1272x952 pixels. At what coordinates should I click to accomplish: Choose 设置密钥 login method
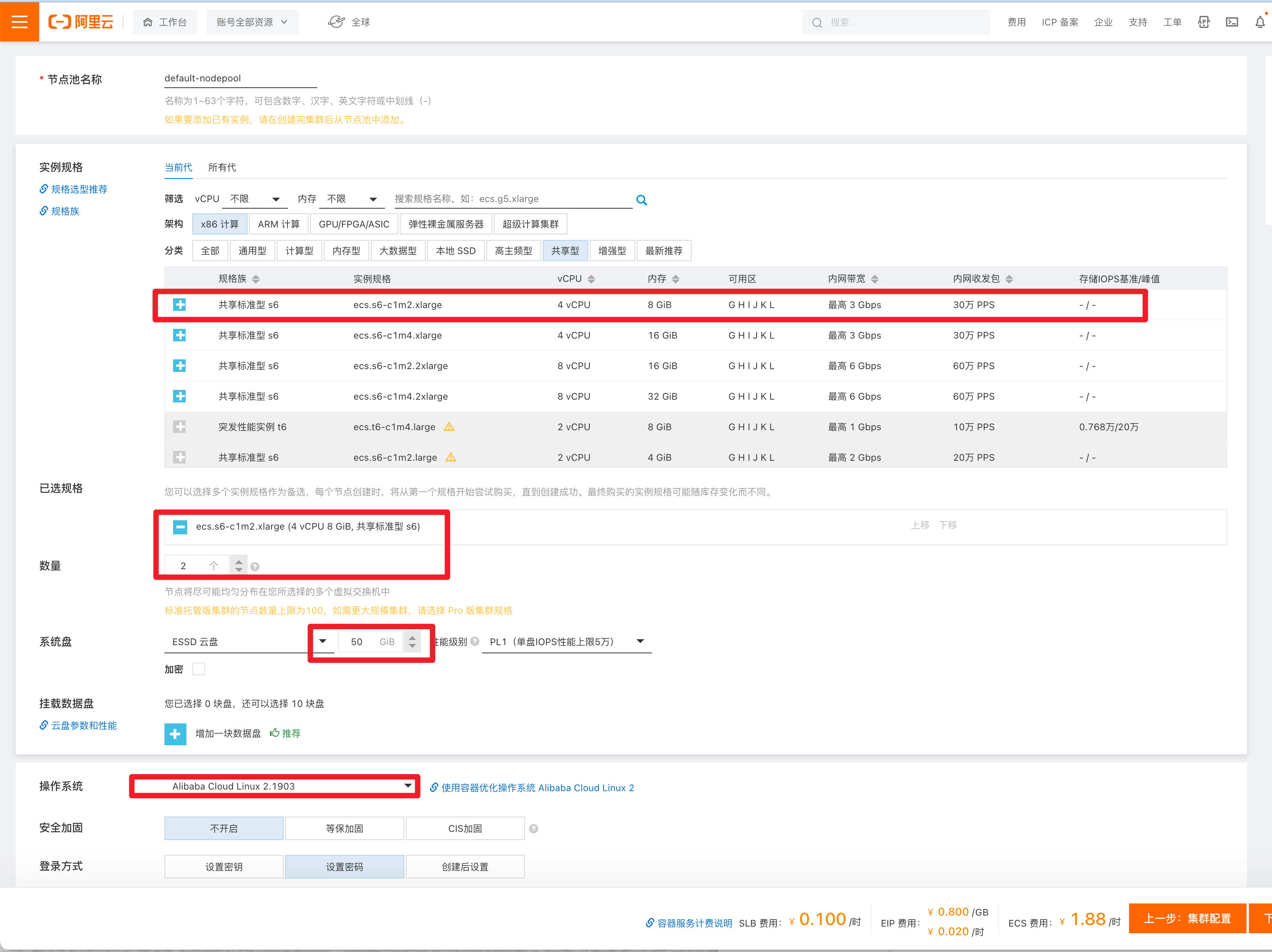[224, 867]
